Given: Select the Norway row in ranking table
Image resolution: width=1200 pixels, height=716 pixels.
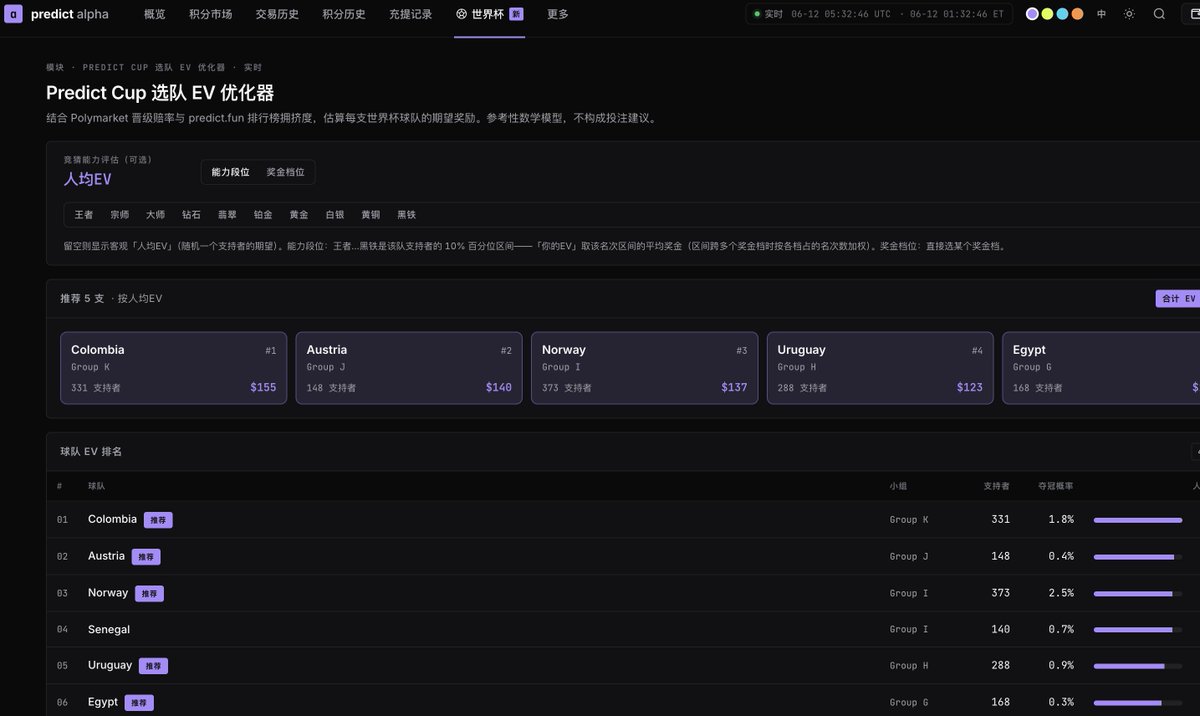Looking at the screenshot, I should (x=623, y=593).
